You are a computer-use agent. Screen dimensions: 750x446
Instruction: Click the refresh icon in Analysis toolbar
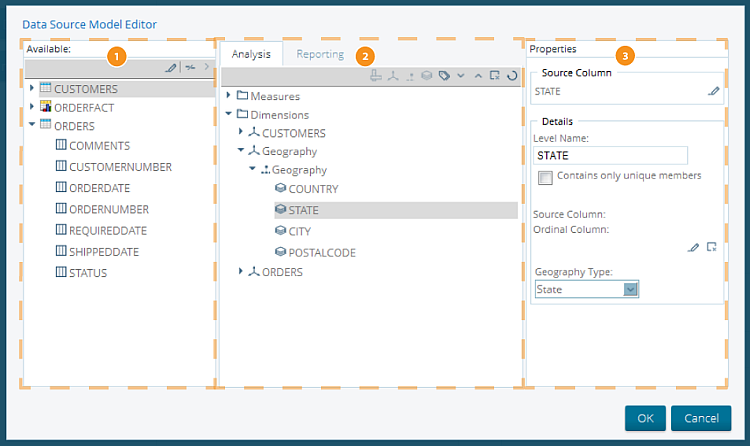pos(512,76)
